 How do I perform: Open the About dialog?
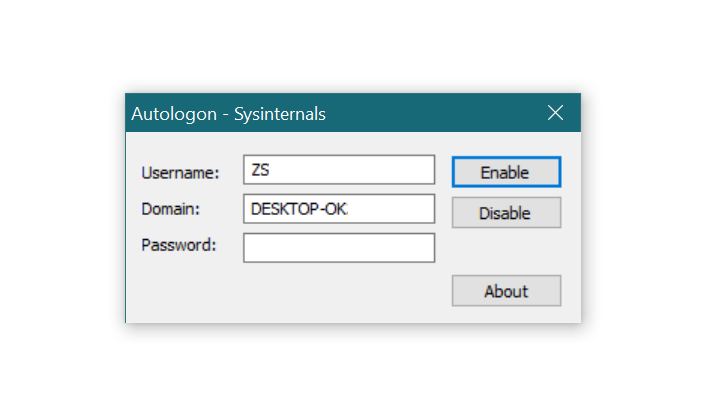(505, 291)
